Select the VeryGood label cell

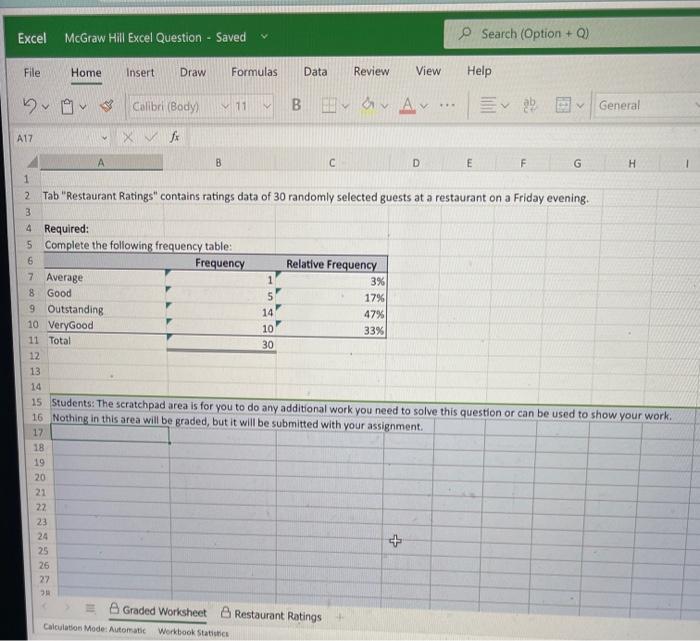click(x=106, y=325)
